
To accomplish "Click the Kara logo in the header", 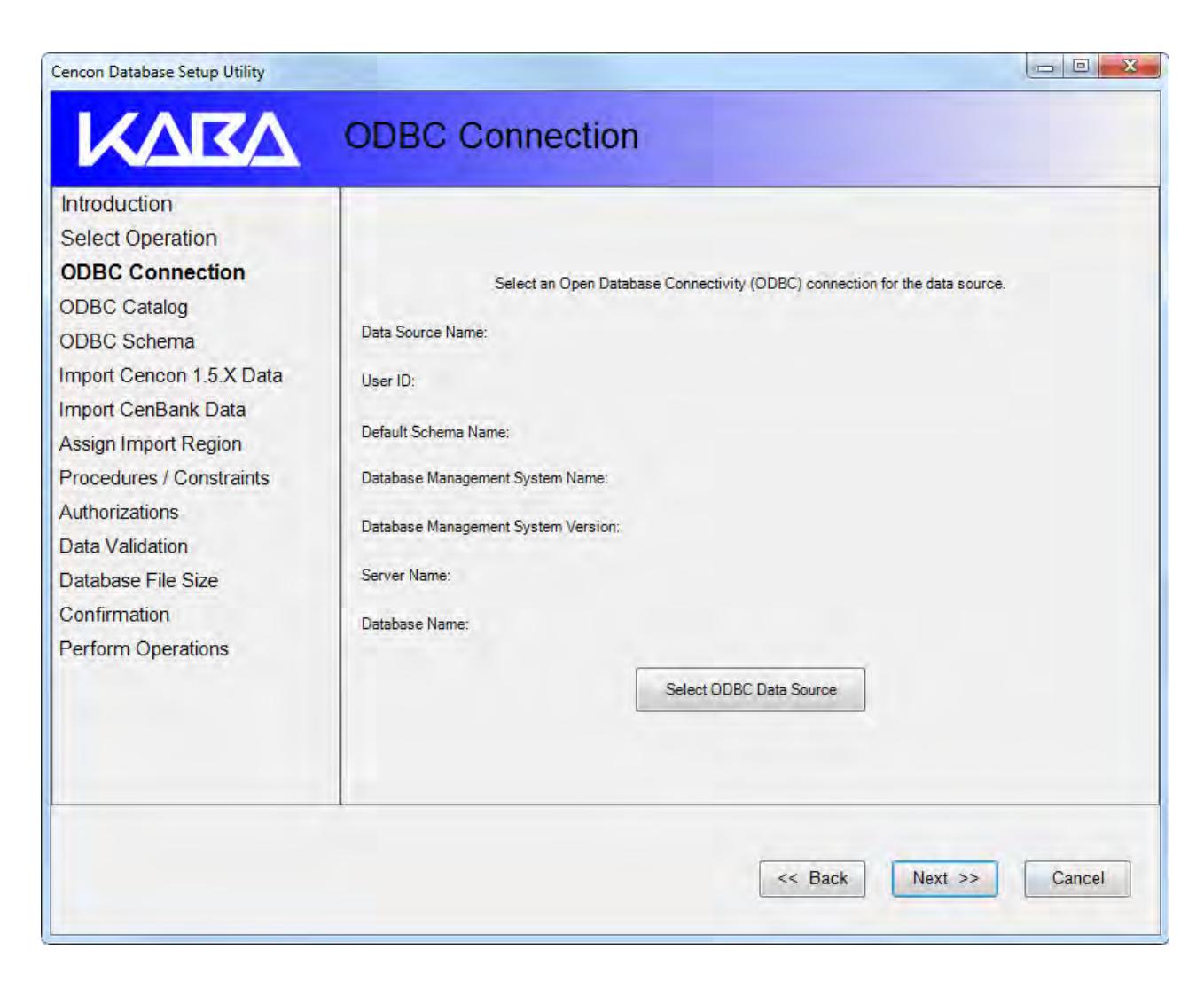I will click(189, 141).
